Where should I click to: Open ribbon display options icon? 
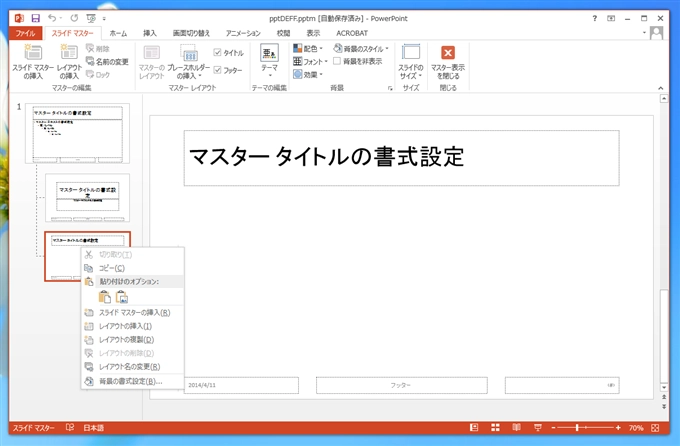[x=611, y=18]
